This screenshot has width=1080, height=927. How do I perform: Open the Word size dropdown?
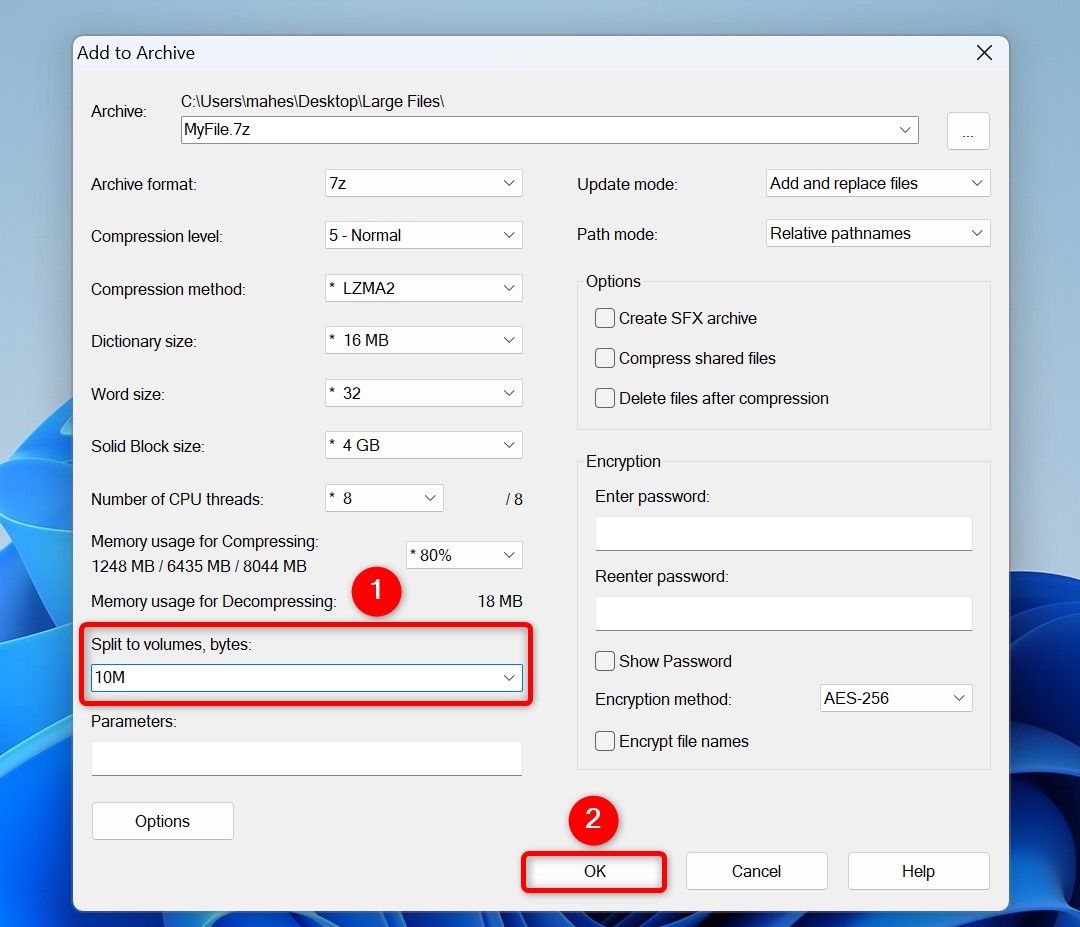(424, 393)
